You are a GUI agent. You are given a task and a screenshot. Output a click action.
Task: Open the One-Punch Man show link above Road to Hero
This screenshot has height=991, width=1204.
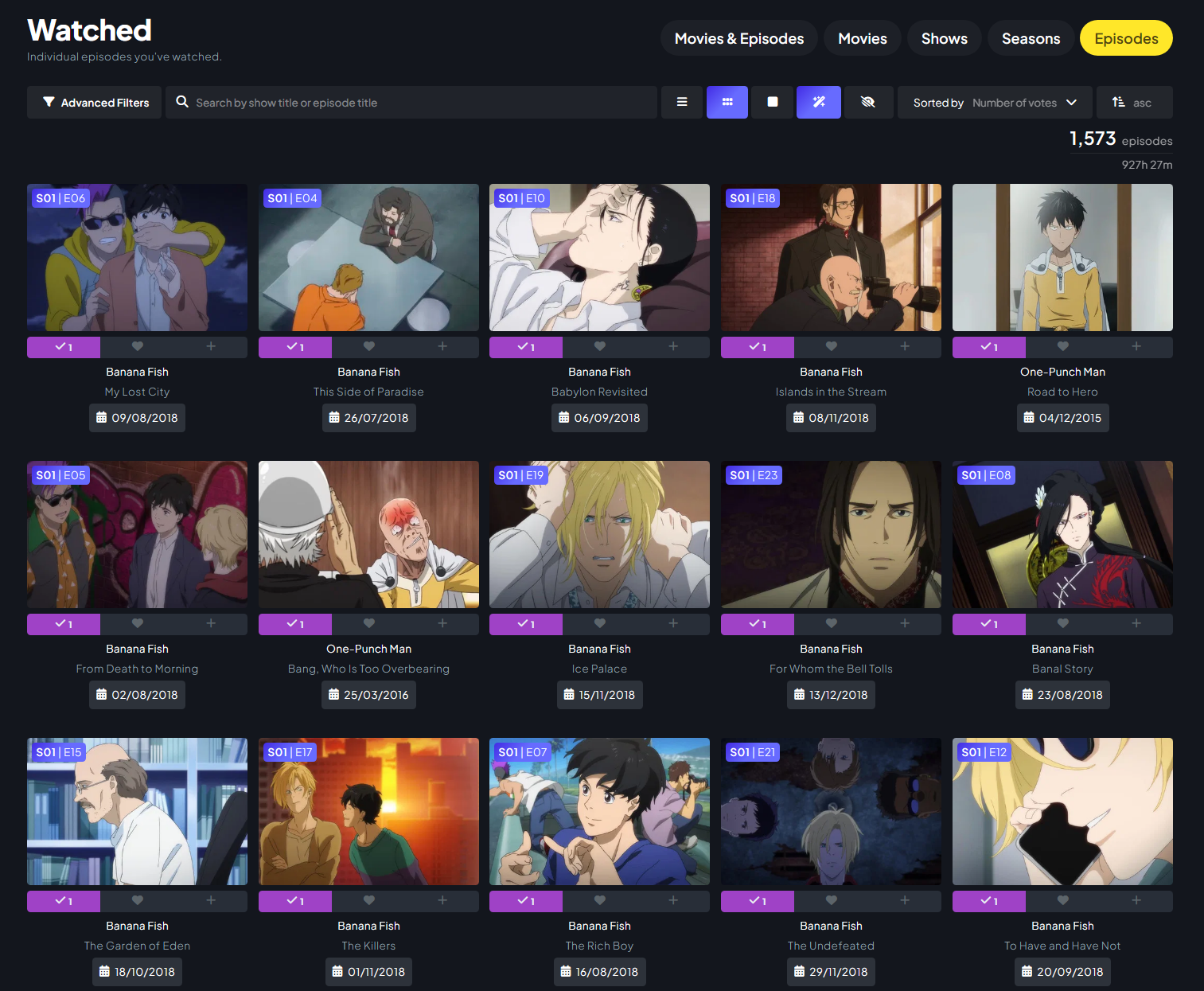1062,372
